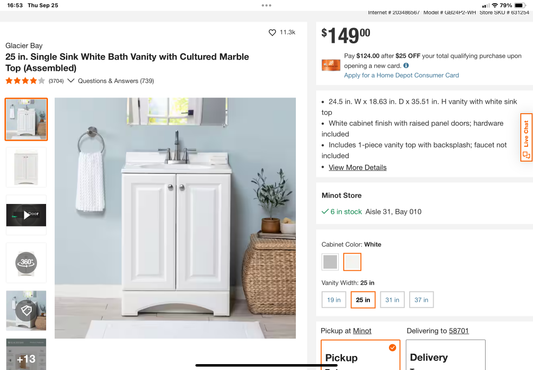Play the product video thumbnail

(x=26, y=215)
